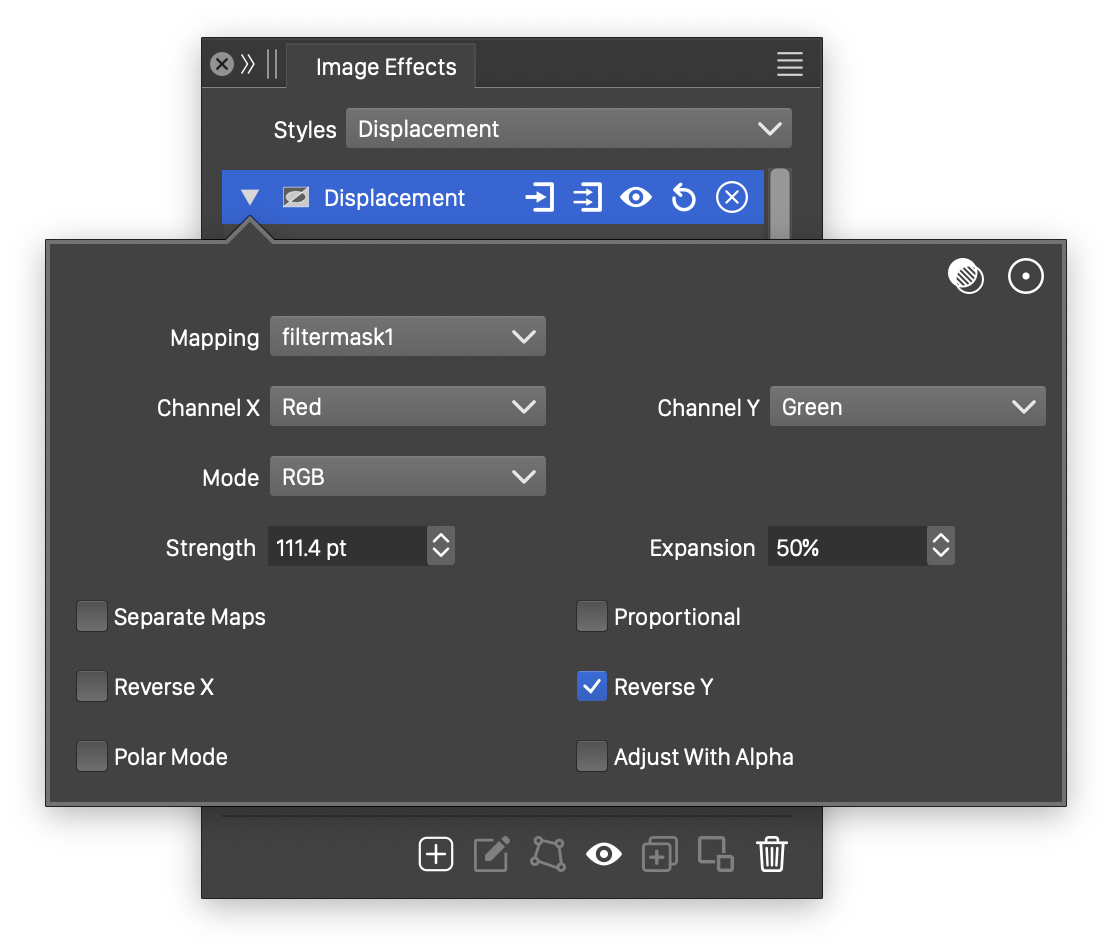Viewport: 1112px width, 952px height.
Task: Click the Strength value stepper arrows
Action: [x=441, y=547]
